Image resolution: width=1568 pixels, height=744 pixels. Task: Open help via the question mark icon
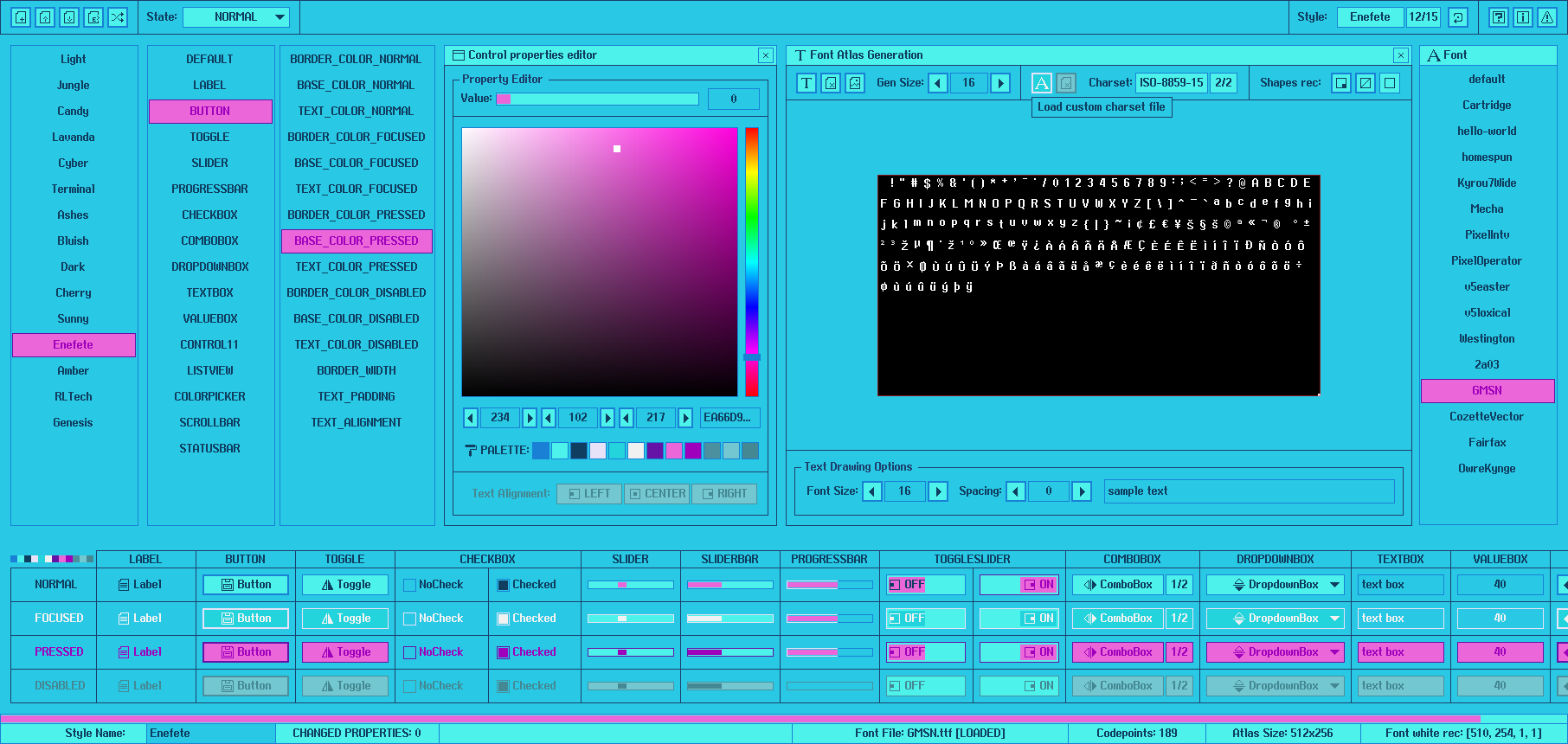(1499, 17)
